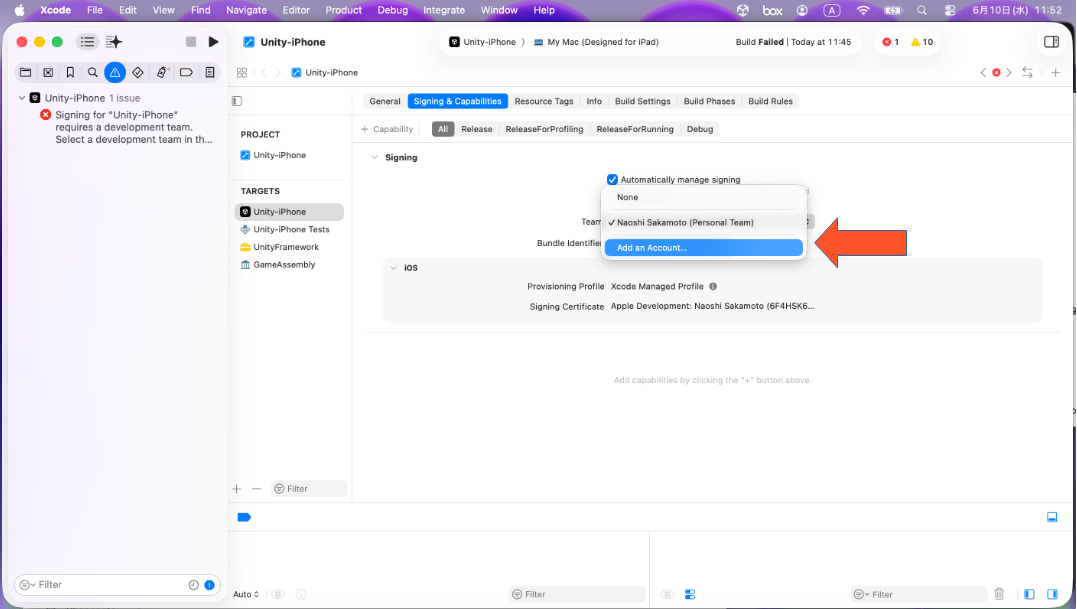
Task: Click the blue breakpoint tag icon
Action: pyautogui.click(x=244, y=517)
